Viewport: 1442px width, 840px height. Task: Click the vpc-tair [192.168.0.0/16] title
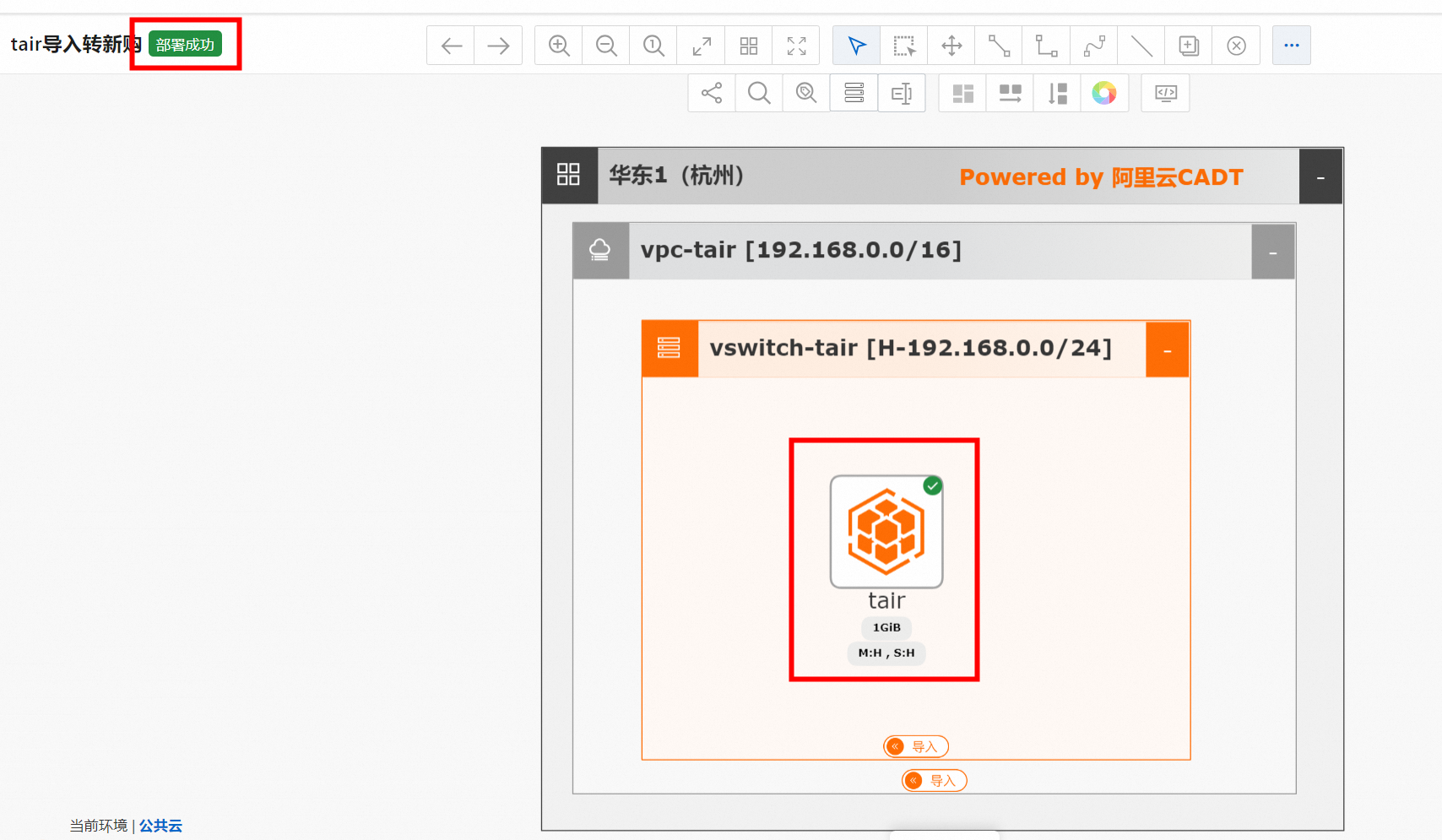[x=801, y=250]
